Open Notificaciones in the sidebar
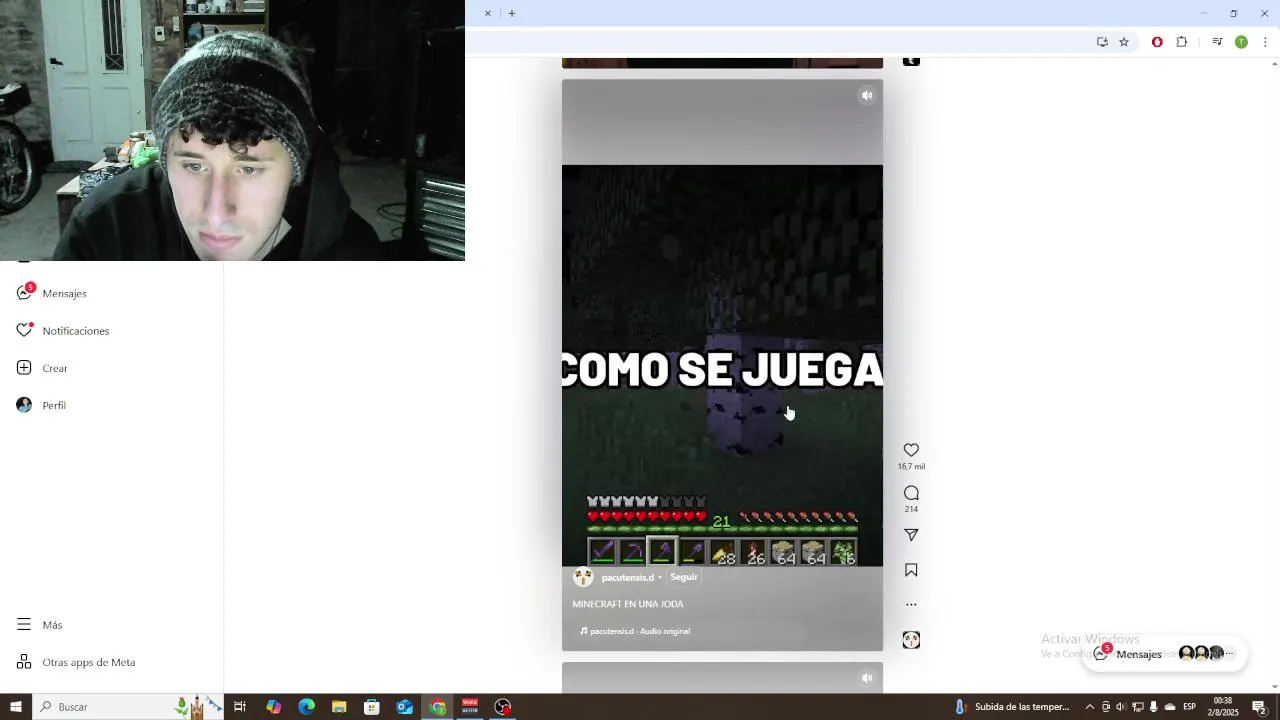The width and height of the screenshot is (1280, 720). click(75, 331)
